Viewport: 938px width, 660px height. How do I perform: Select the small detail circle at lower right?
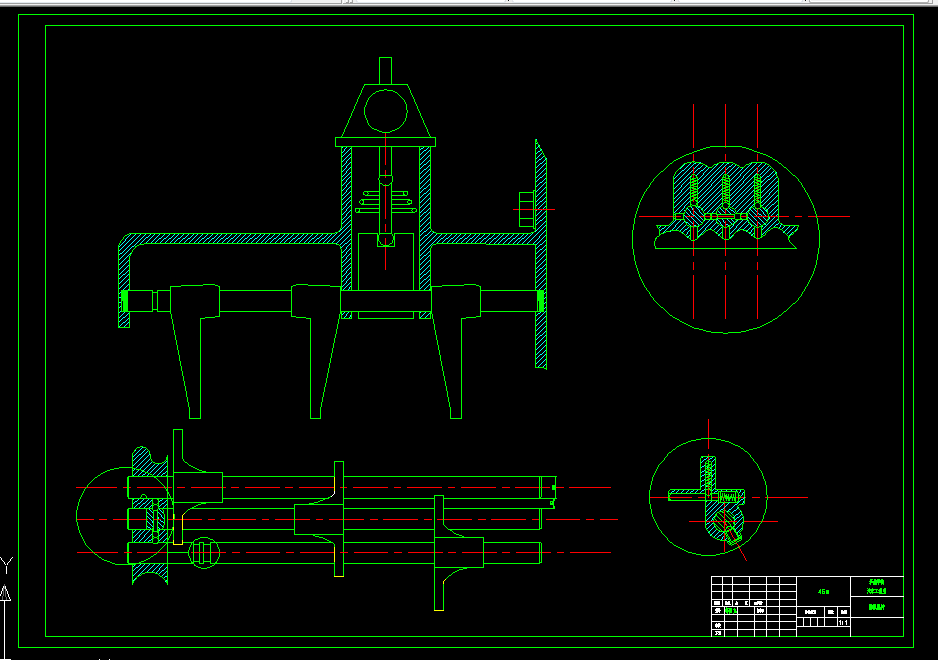708,497
